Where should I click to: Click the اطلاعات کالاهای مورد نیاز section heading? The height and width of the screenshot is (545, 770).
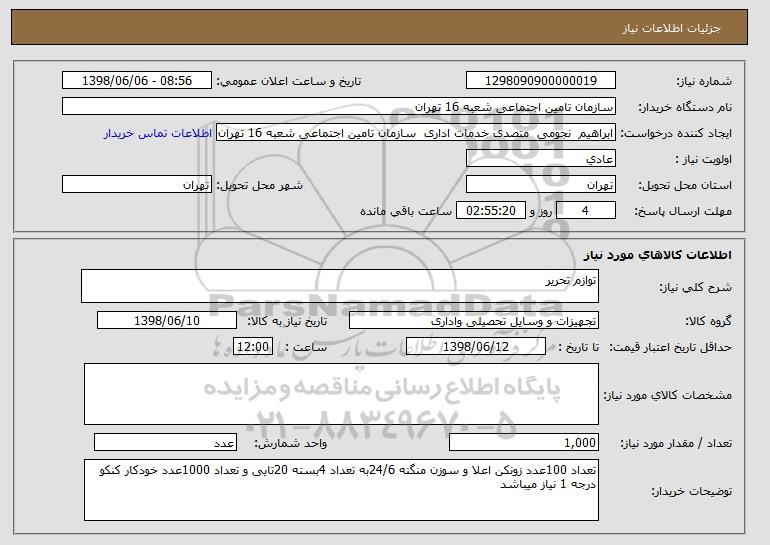coord(658,255)
